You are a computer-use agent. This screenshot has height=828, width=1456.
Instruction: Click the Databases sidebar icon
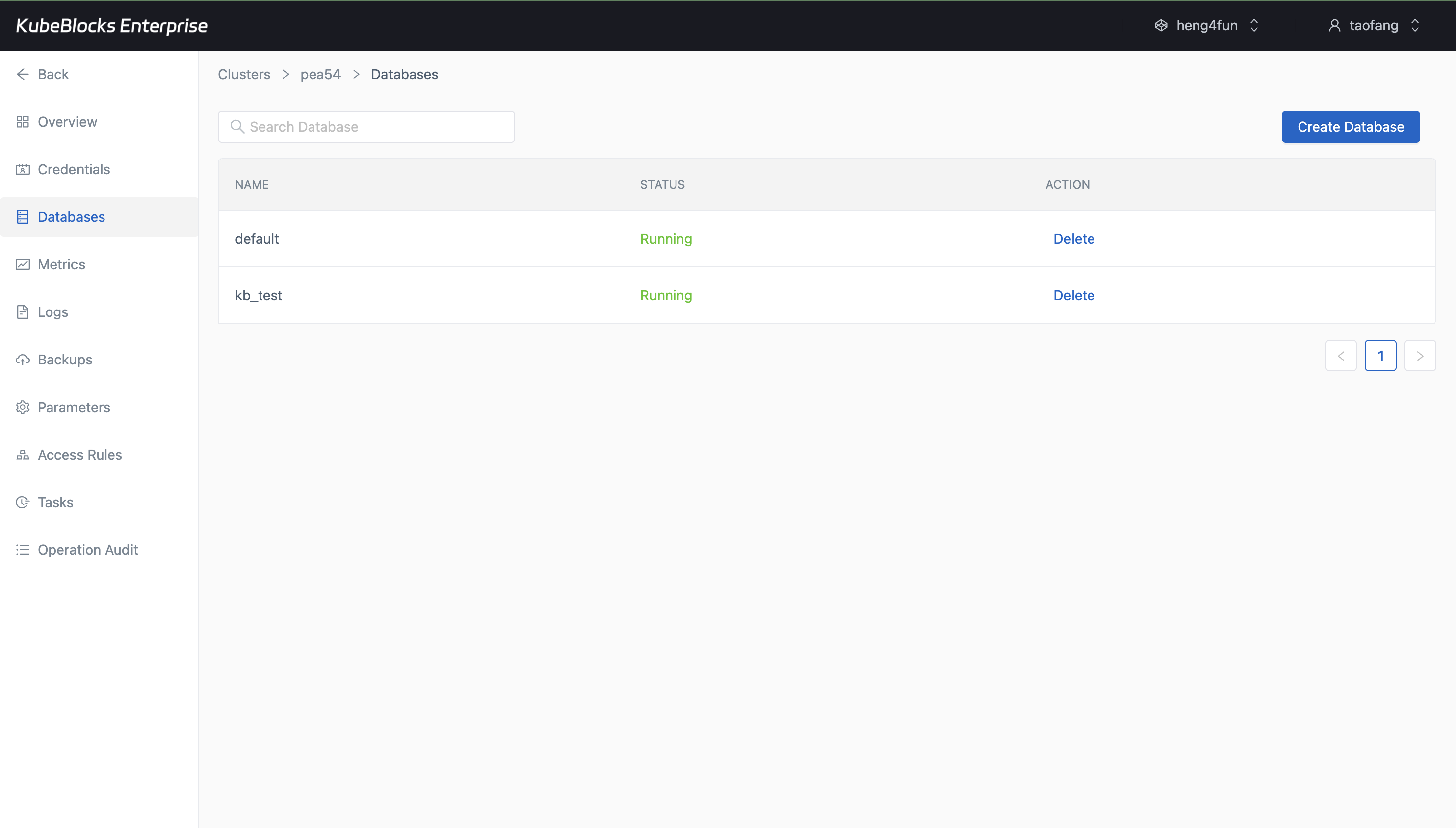(x=23, y=217)
